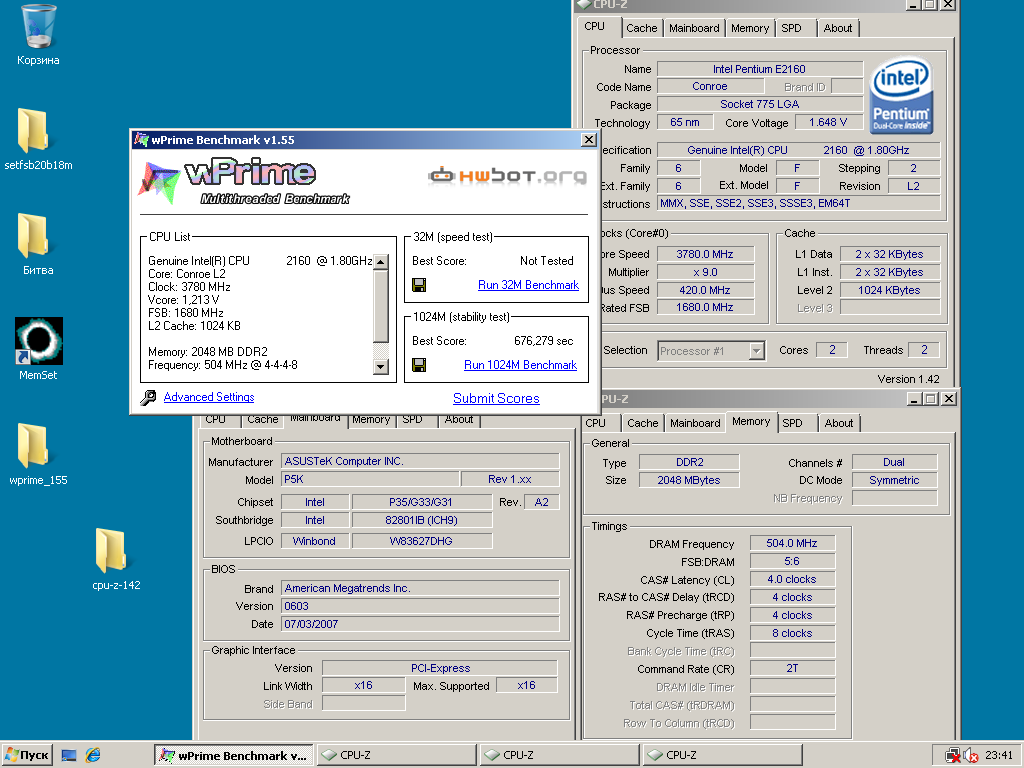Click the DRAM Frequency 504.0 MHz value
The image size is (1024, 768).
(x=792, y=543)
